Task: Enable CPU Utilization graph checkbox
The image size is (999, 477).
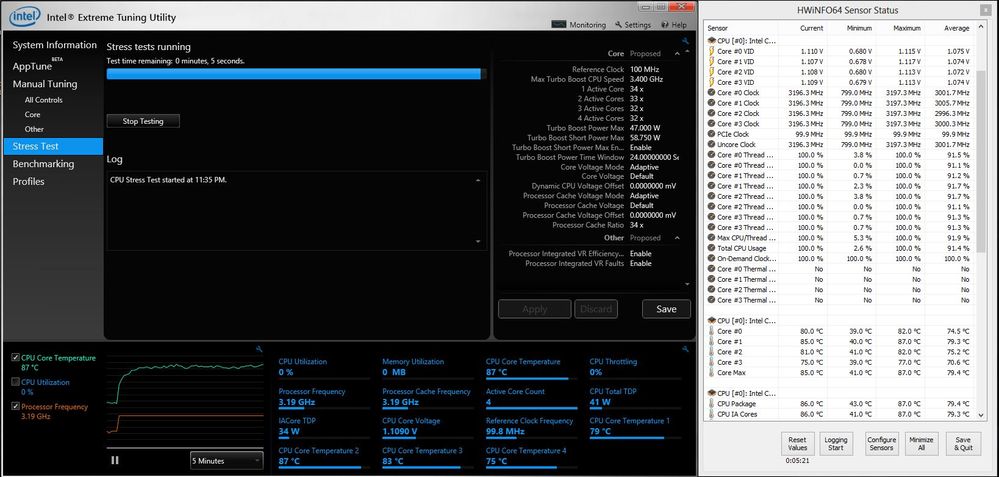Action: (x=16, y=382)
